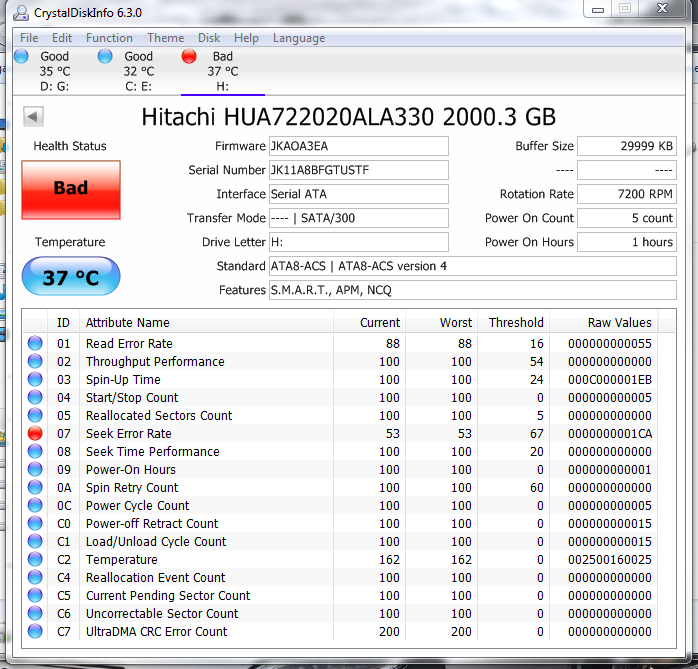Click the 37 °C temperature button
The height and width of the screenshot is (669, 698).
pos(71,276)
